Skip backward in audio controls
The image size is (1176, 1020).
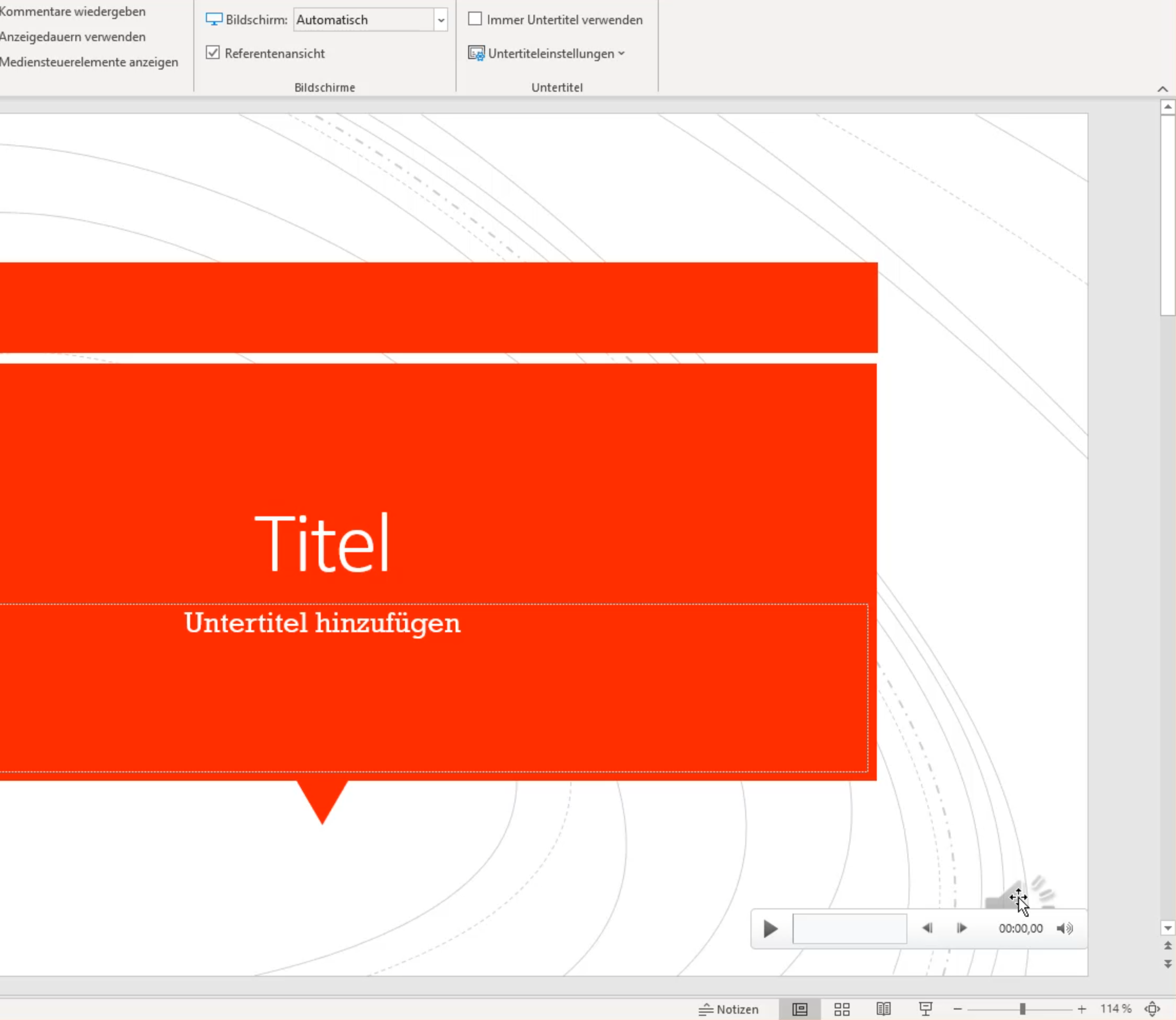point(927,928)
